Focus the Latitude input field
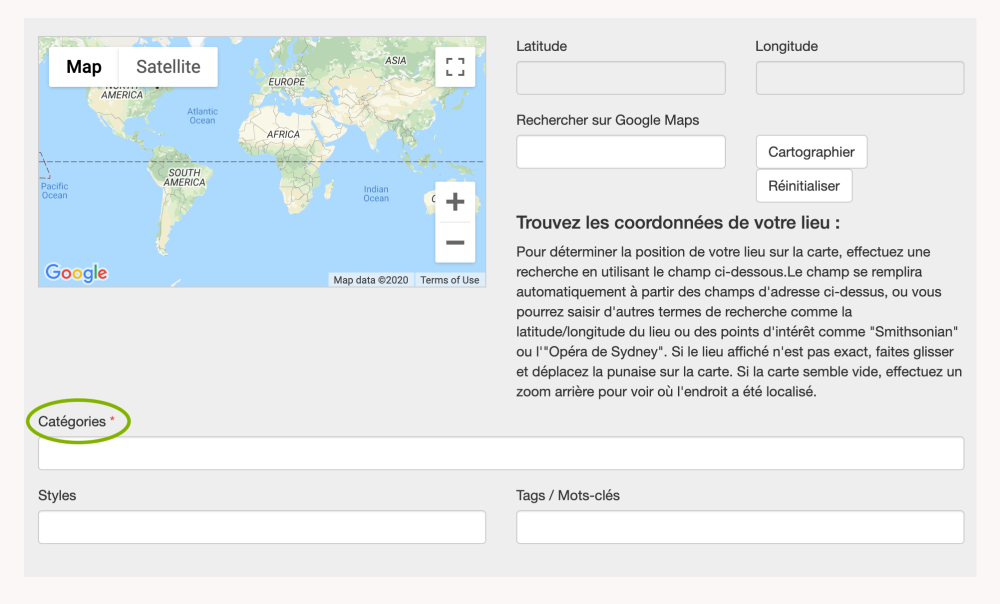Screen dimensions: 1000x604 (x=620, y=78)
